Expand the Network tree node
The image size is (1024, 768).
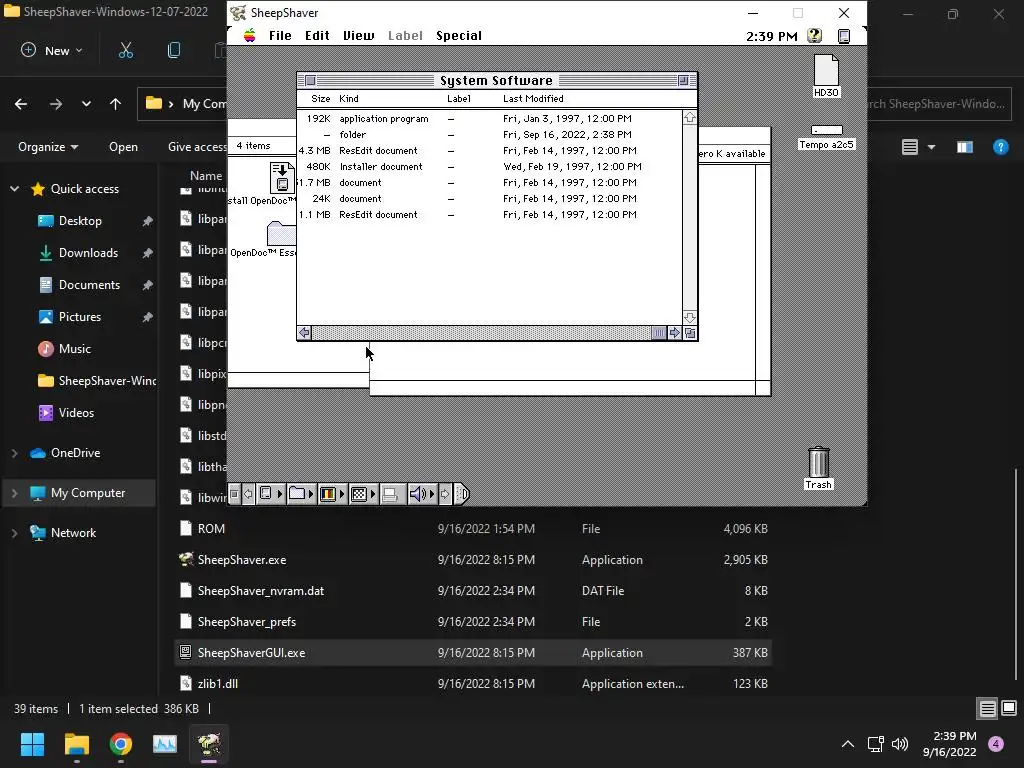(x=14, y=533)
